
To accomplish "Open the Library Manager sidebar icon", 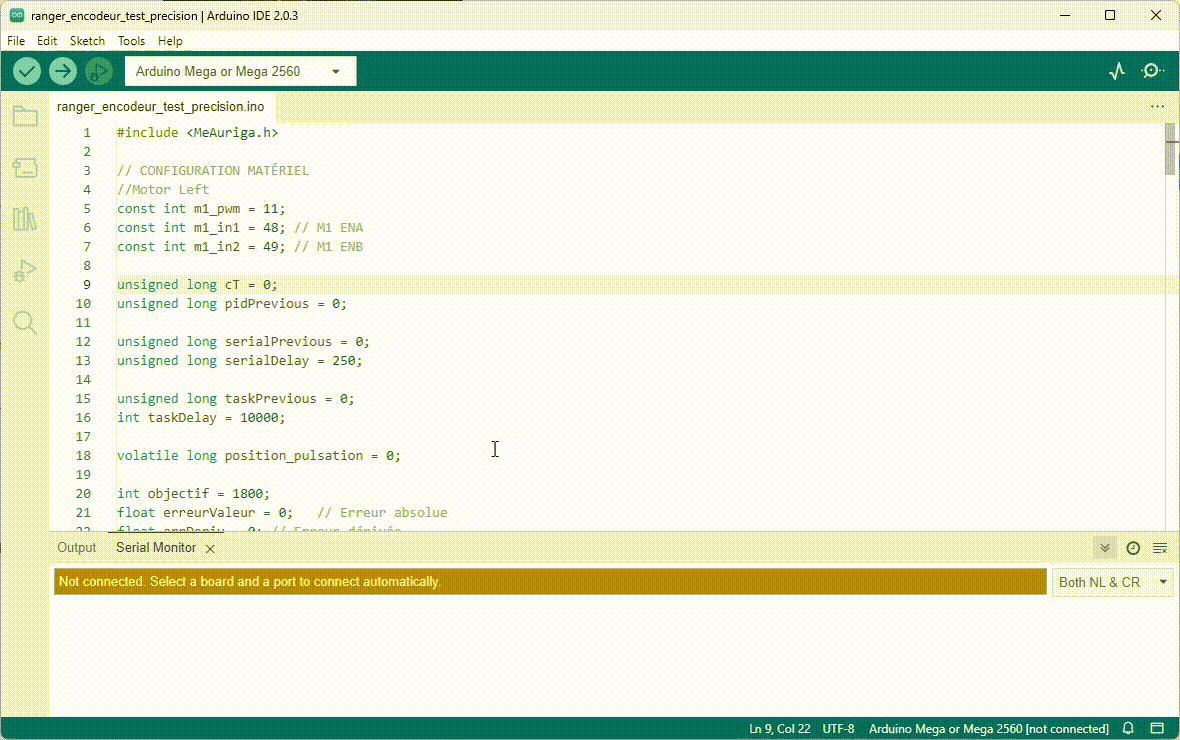I will (x=25, y=219).
